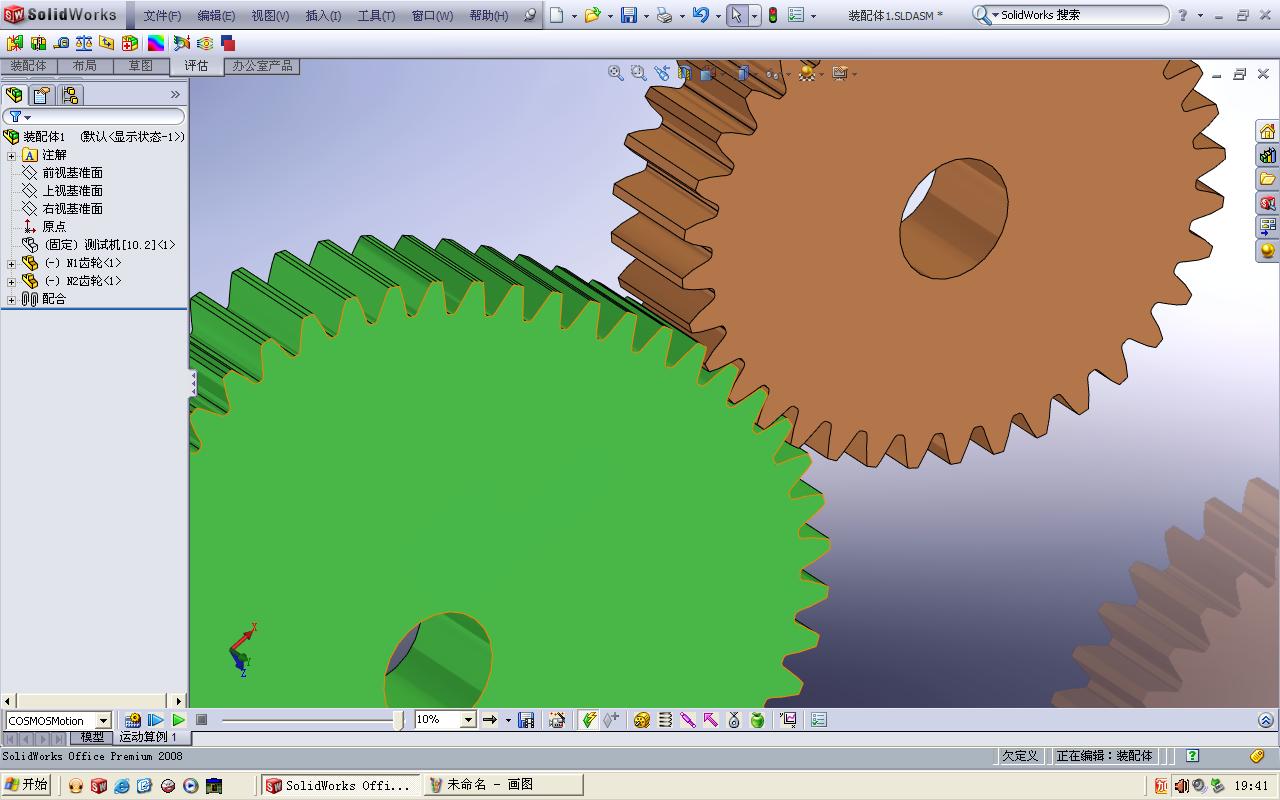Open the 视图(V) menu

pos(270,16)
